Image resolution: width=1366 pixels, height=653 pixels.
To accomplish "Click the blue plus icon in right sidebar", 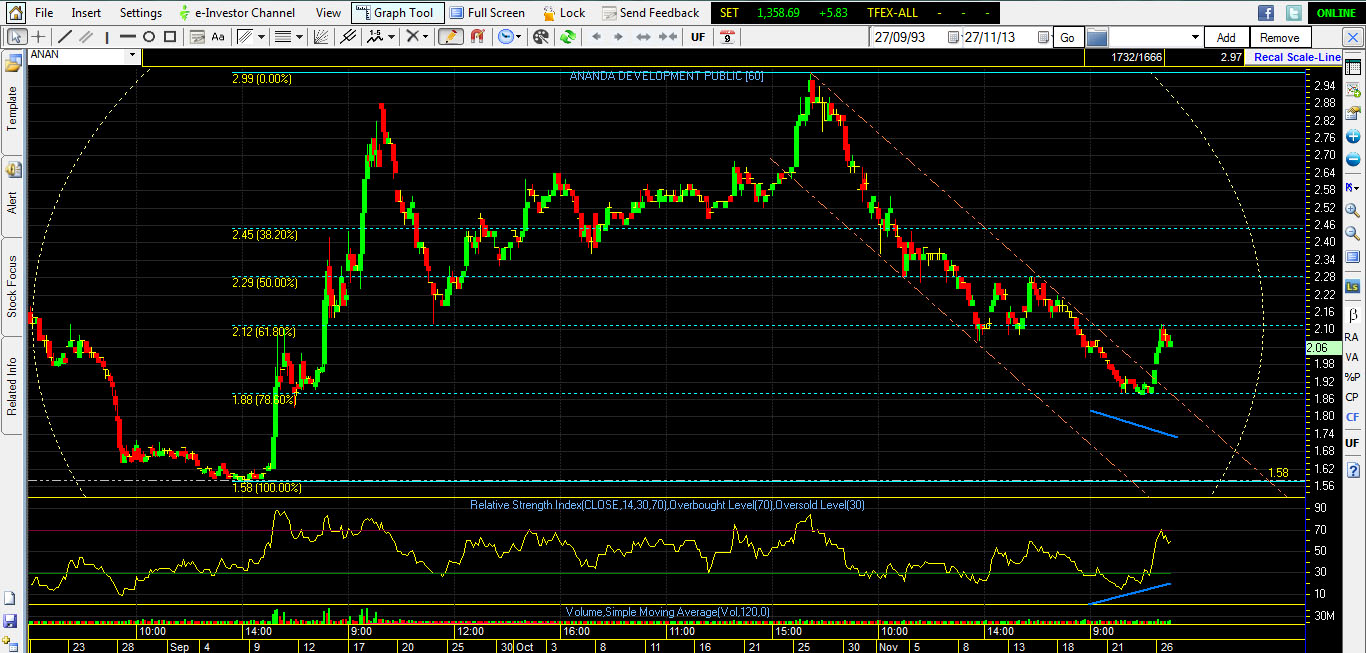I will 1353,136.
